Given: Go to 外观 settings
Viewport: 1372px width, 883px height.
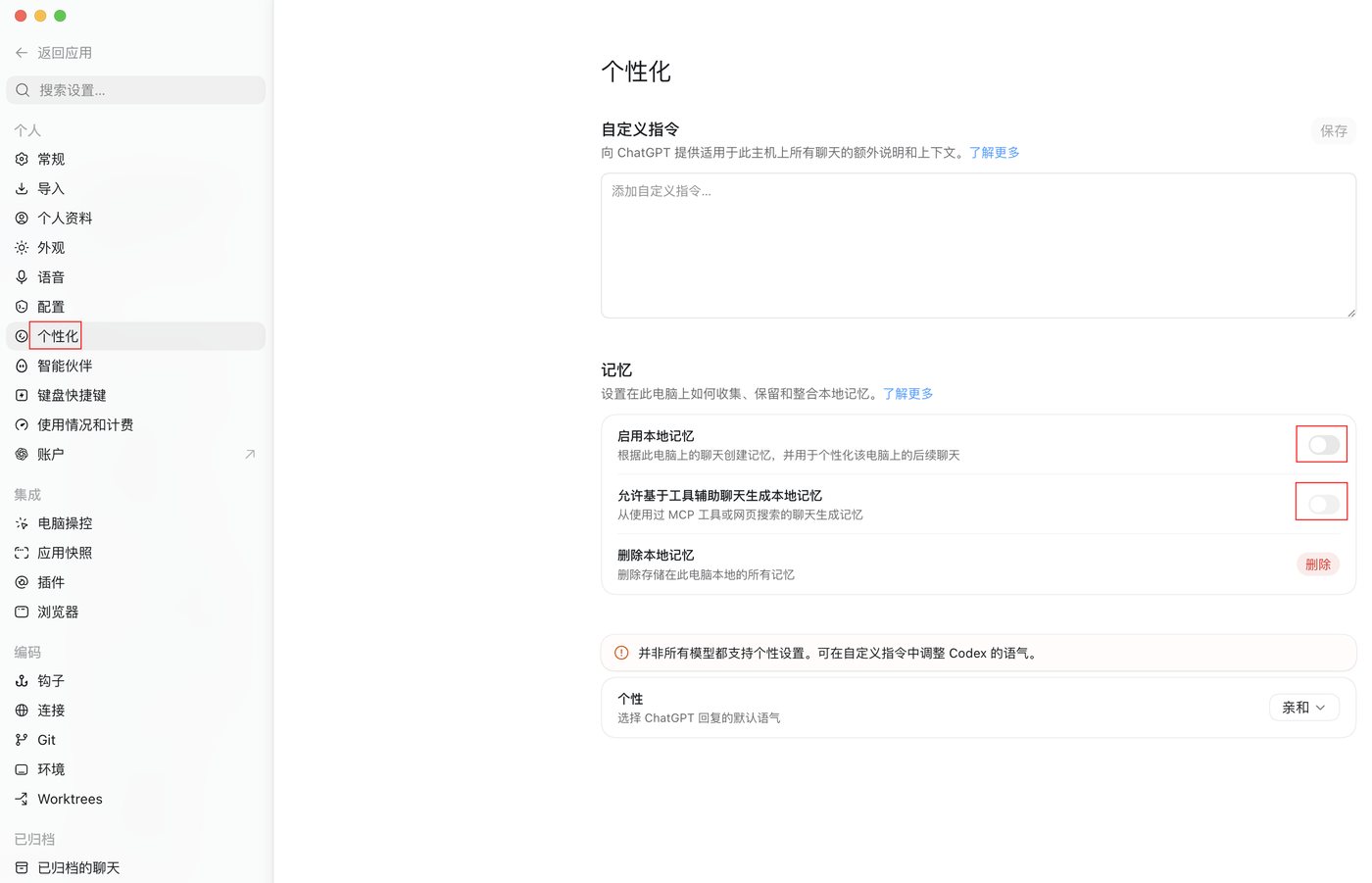Looking at the screenshot, I should point(135,248).
